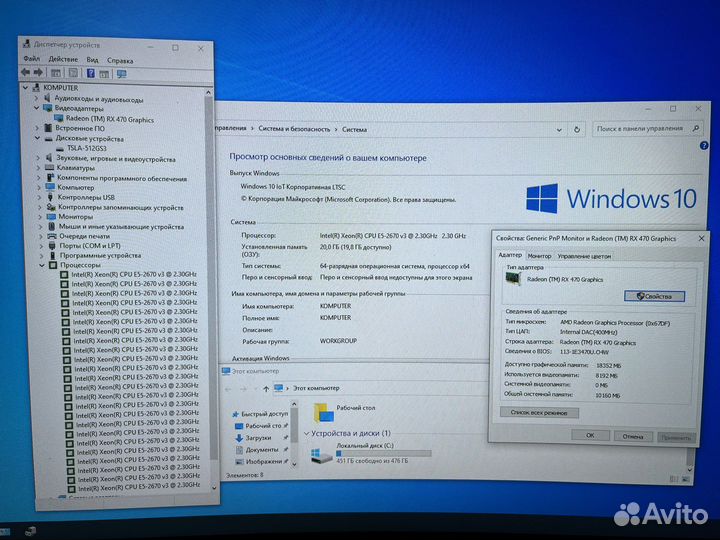Click the Мониторы category icon
Viewport: 720px width, 540px height.
point(51,216)
